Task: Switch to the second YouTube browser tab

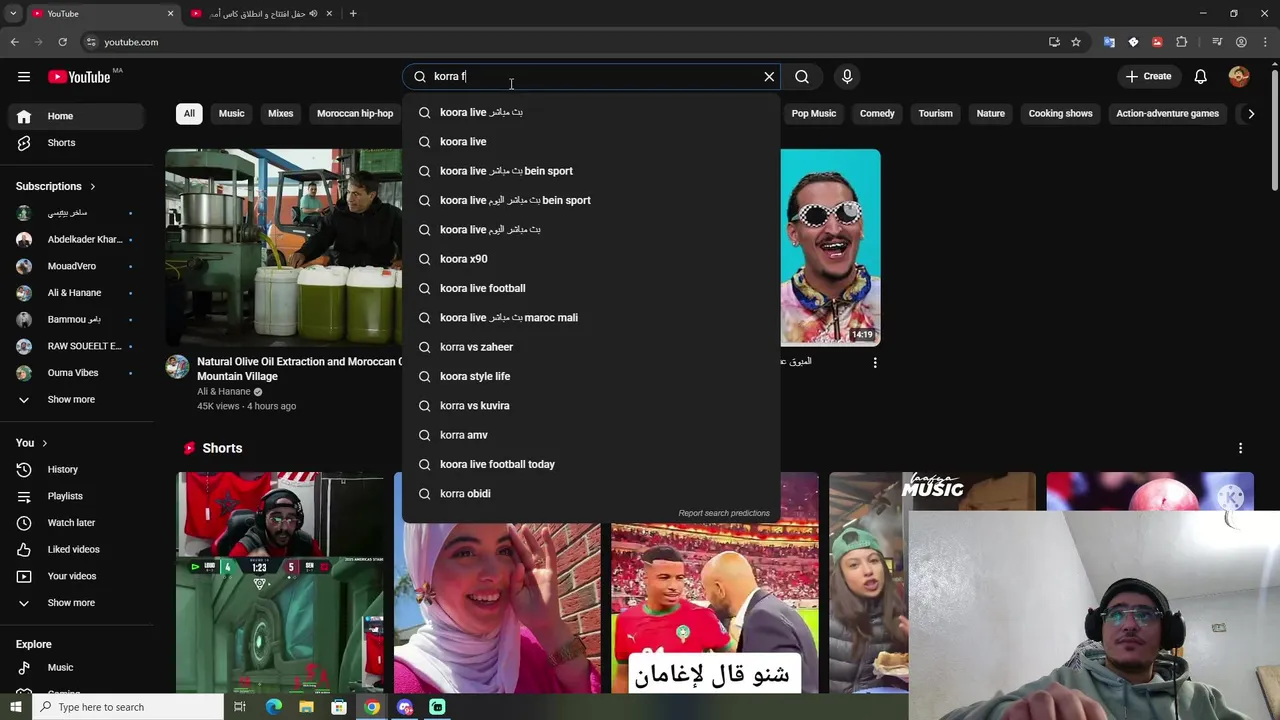Action: pyautogui.click(x=262, y=14)
